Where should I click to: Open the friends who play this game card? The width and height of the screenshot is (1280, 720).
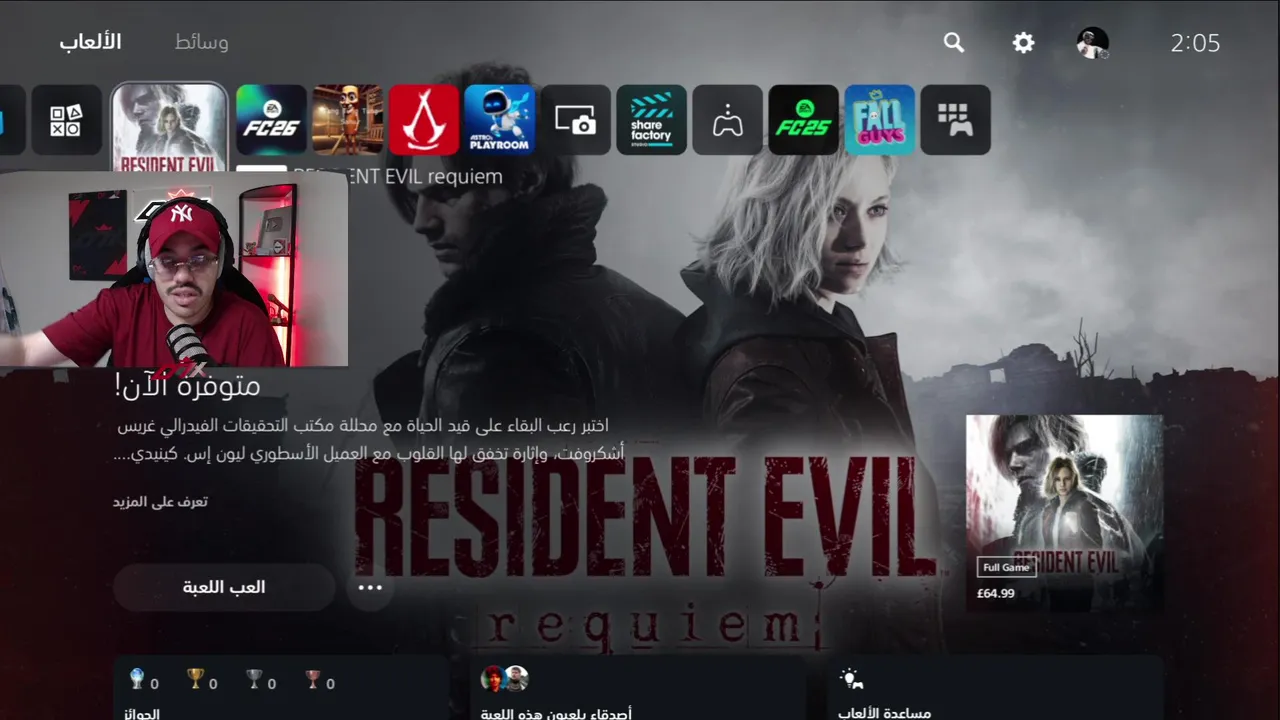click(x=637, y=688)
